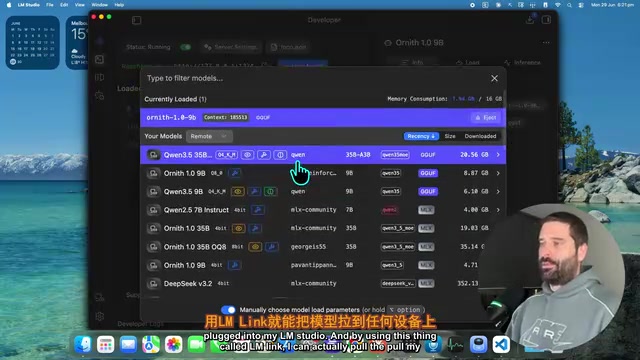This screenshot has width=640, height=360.
Task: Select the DeepSeek v3.2 model name
Action: click(x=188, y=283)
